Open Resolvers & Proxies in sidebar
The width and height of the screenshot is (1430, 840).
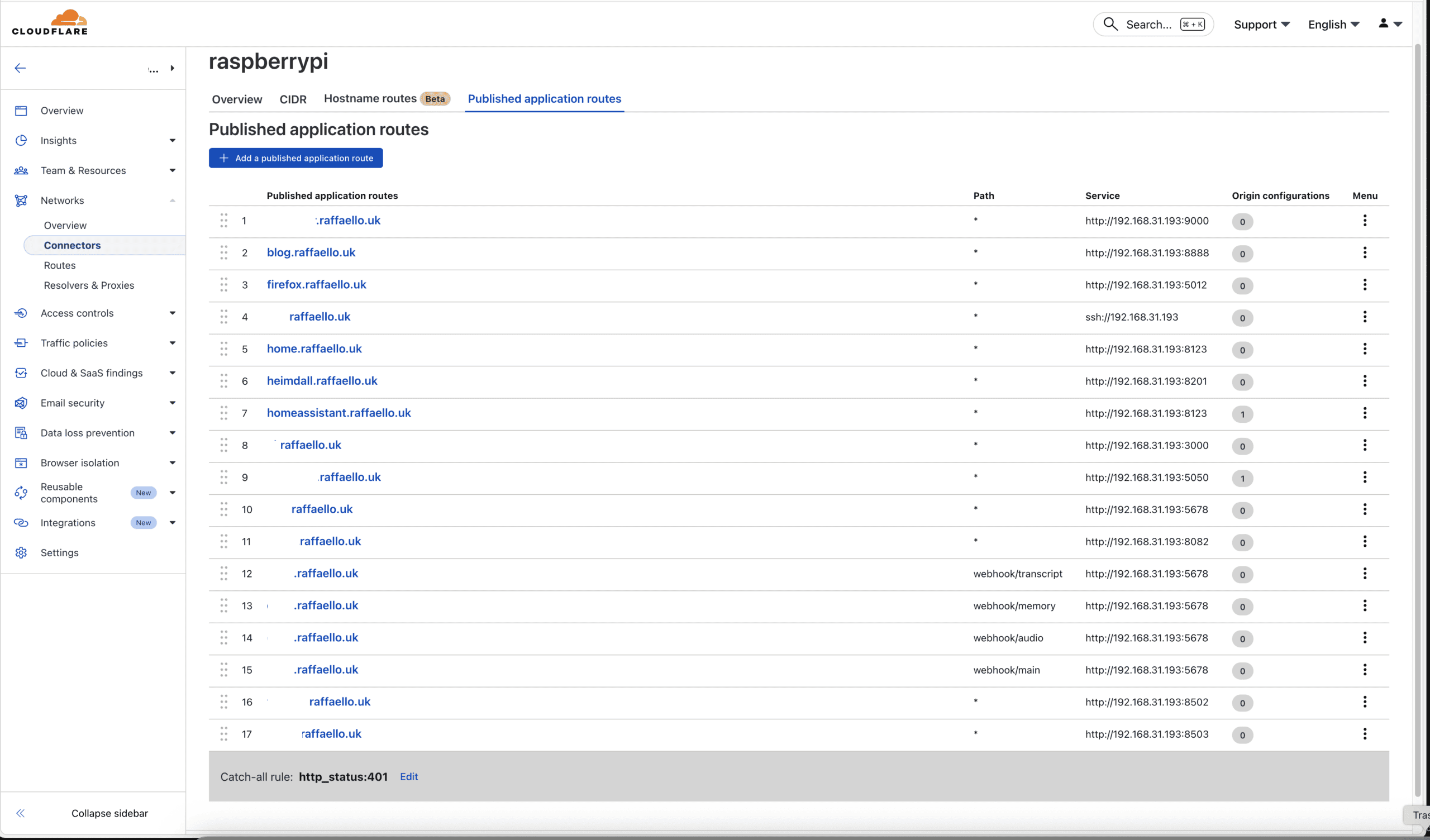click(89, 285)
